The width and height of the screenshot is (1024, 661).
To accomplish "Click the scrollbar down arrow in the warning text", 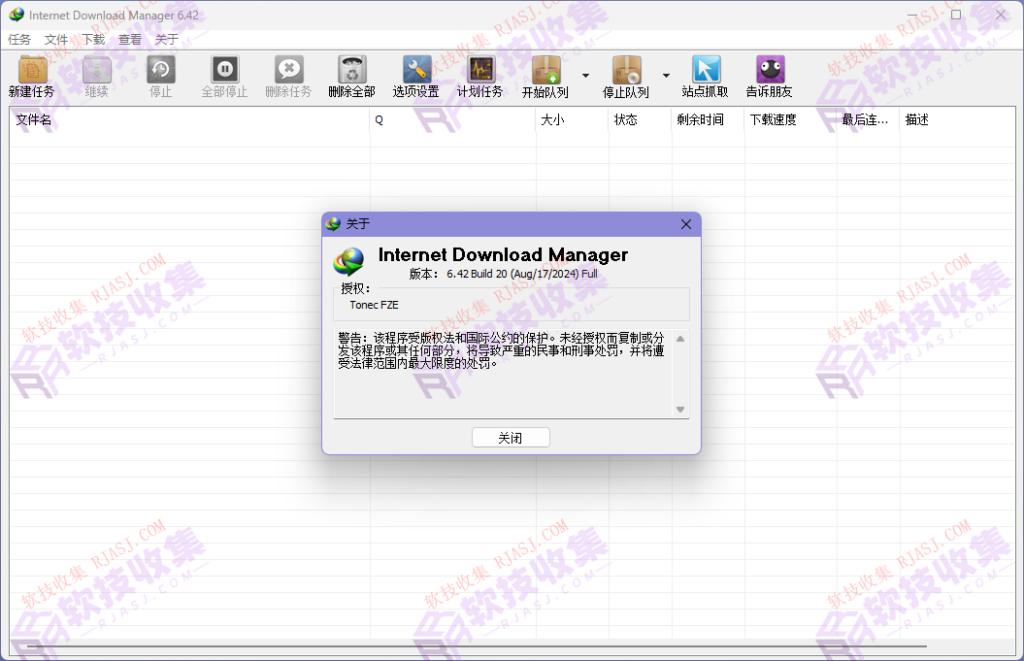I will pyautogui.click(x=681, y=408).
